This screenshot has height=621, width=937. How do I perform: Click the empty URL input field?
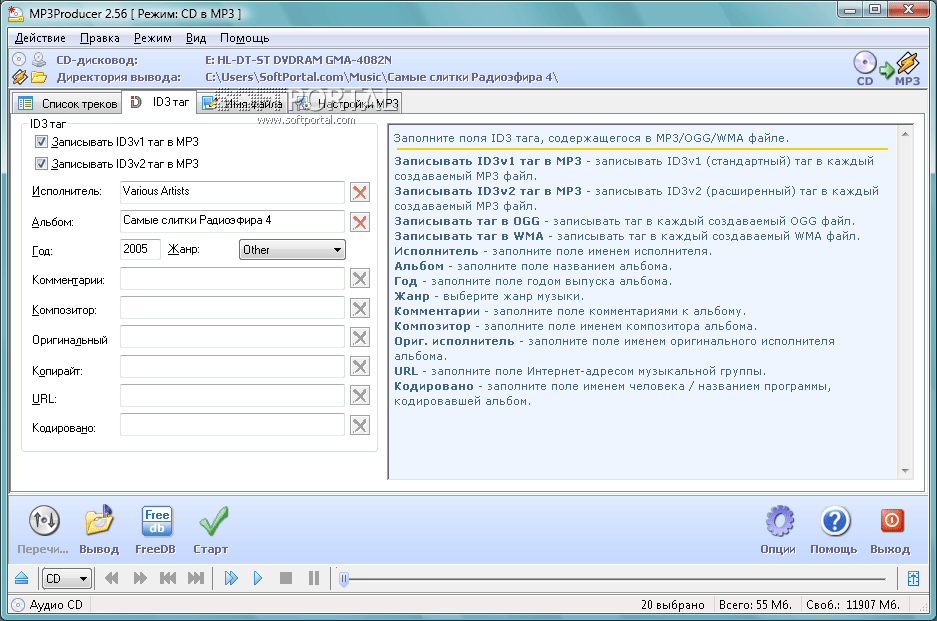click(x=232, y=396)
